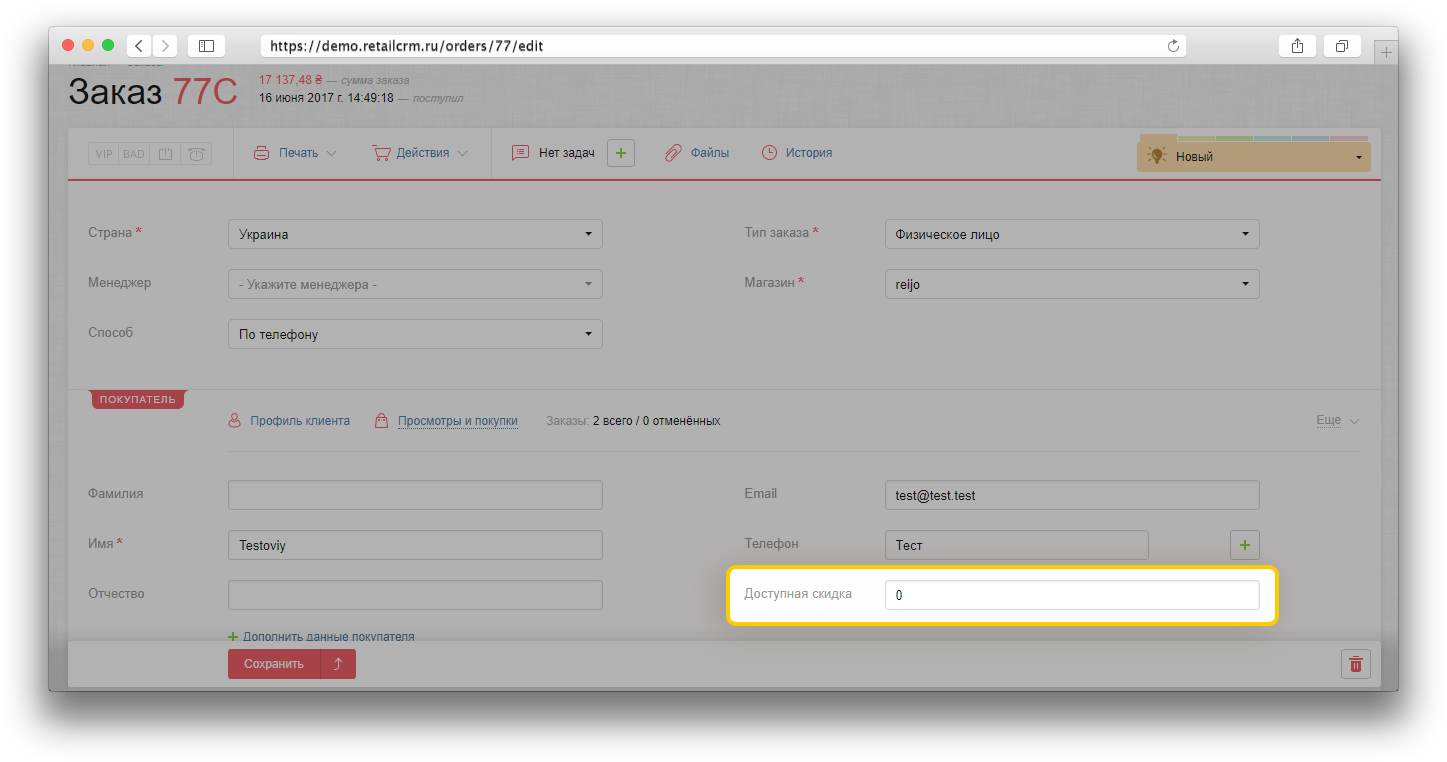Click the Safari address bar

(723, 46)
